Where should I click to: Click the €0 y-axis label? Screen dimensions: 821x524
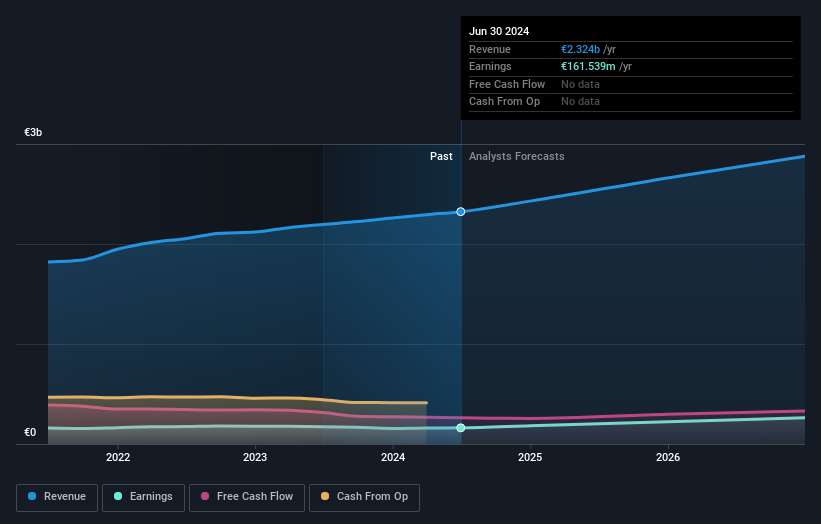pos(30,432)
